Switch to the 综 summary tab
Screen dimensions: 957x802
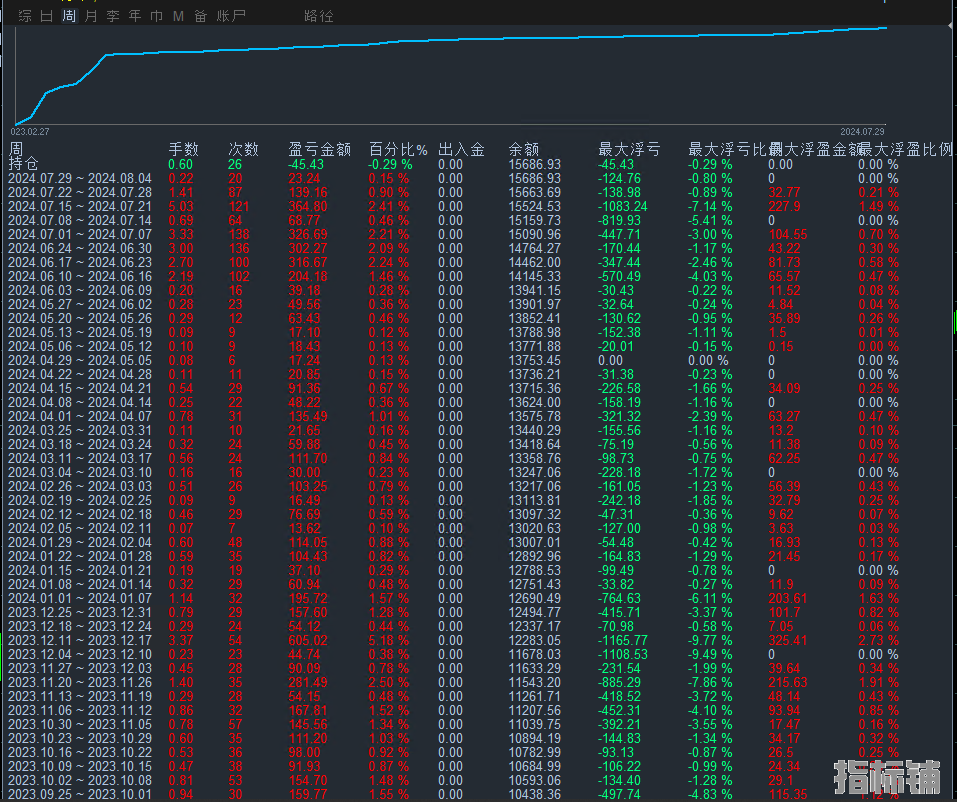point(25,16)
